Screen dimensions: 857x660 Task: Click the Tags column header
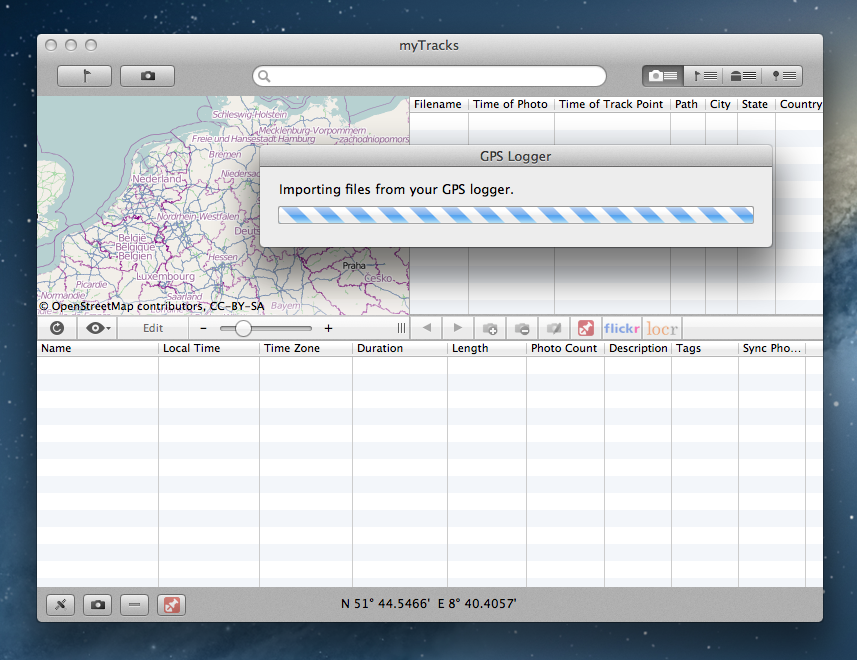click(705, 348)
